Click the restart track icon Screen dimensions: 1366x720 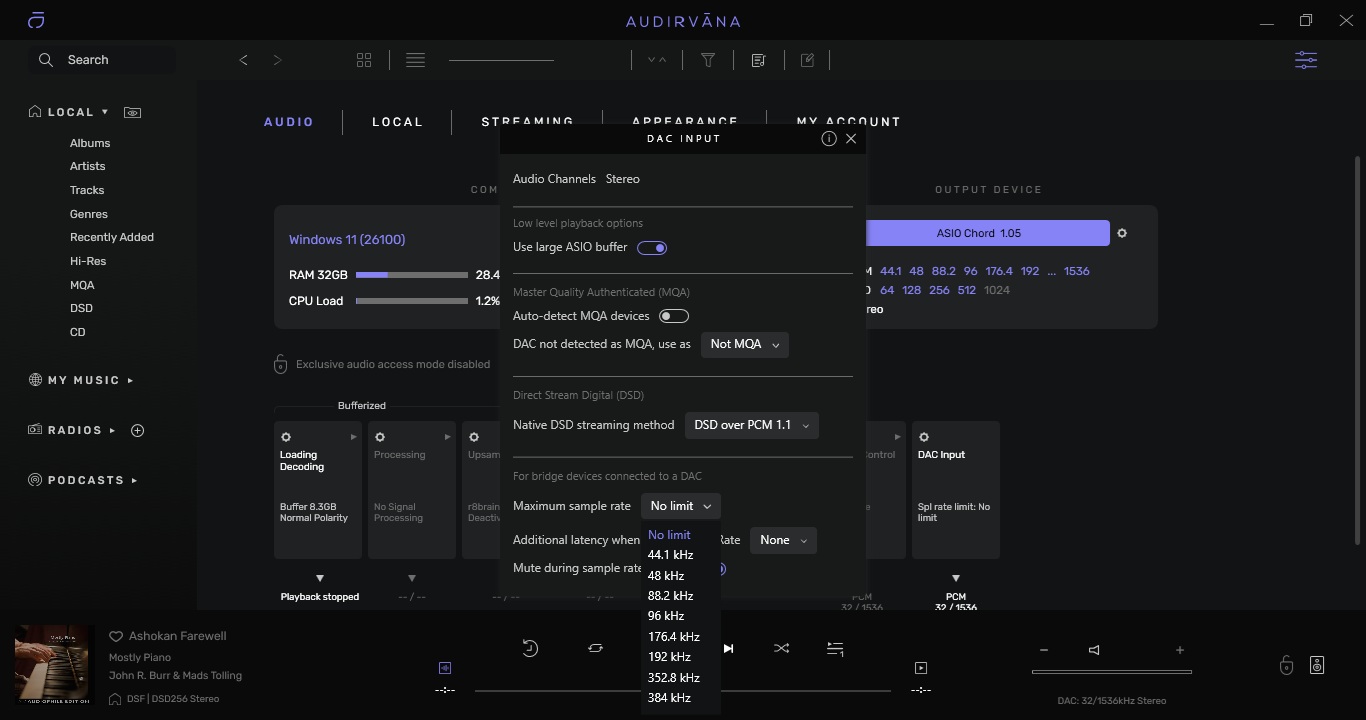pos(530,648)
